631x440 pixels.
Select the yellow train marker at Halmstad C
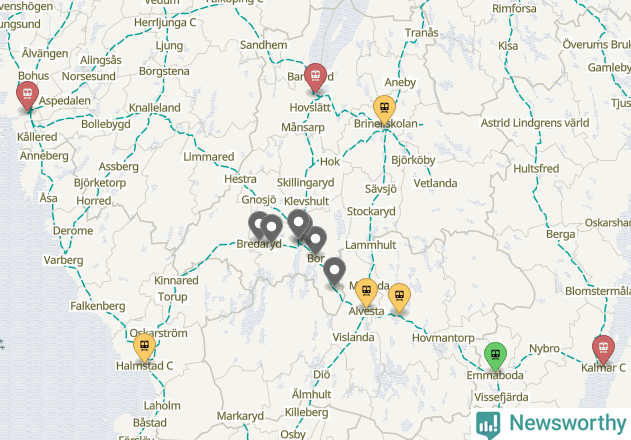pyautogui.click(x=144, y=347)
